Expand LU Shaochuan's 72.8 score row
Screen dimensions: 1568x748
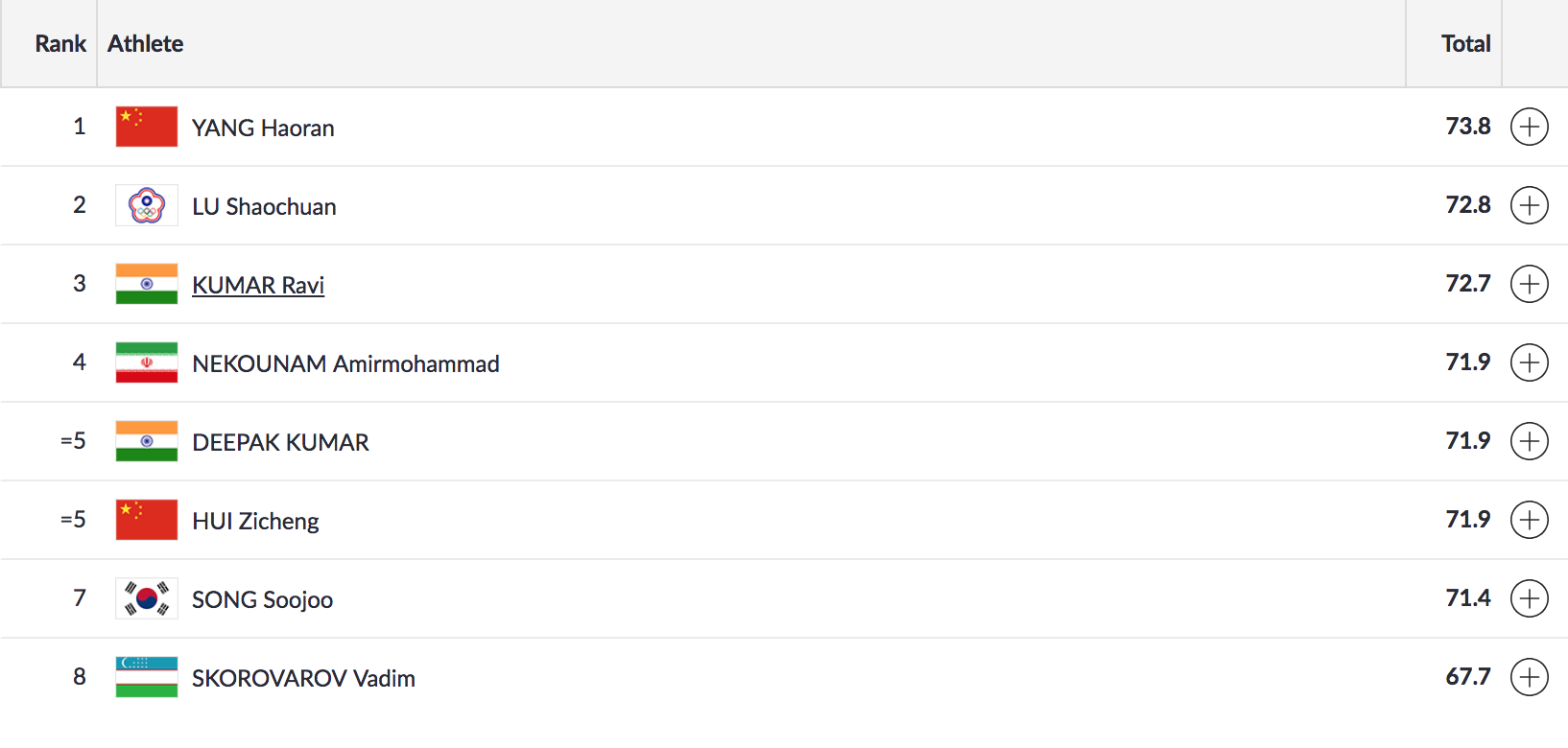pyautogui.click(x=1529, y=205)
